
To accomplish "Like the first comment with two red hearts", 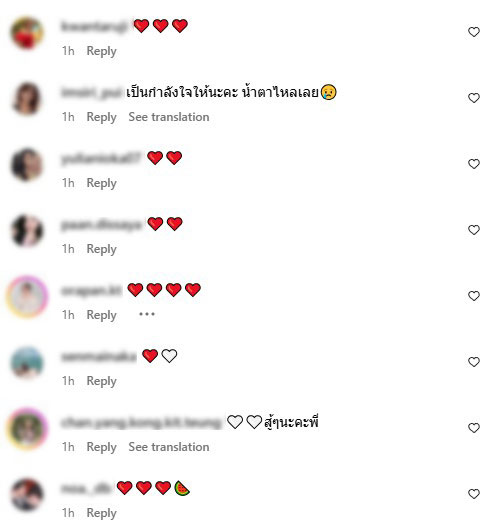I will (x=473, y=164).
